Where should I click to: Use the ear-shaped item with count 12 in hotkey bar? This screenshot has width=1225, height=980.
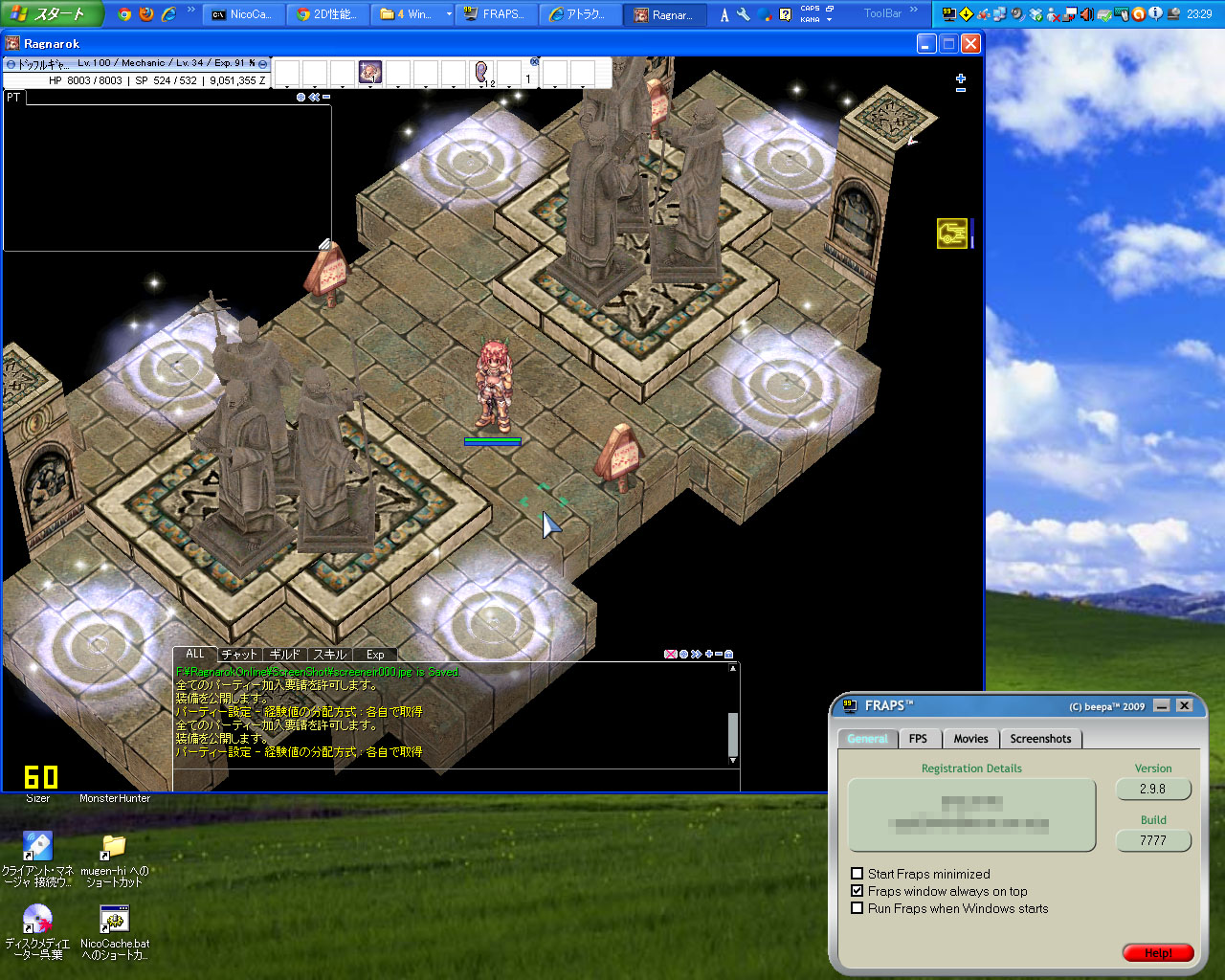[x=481, y=73]
